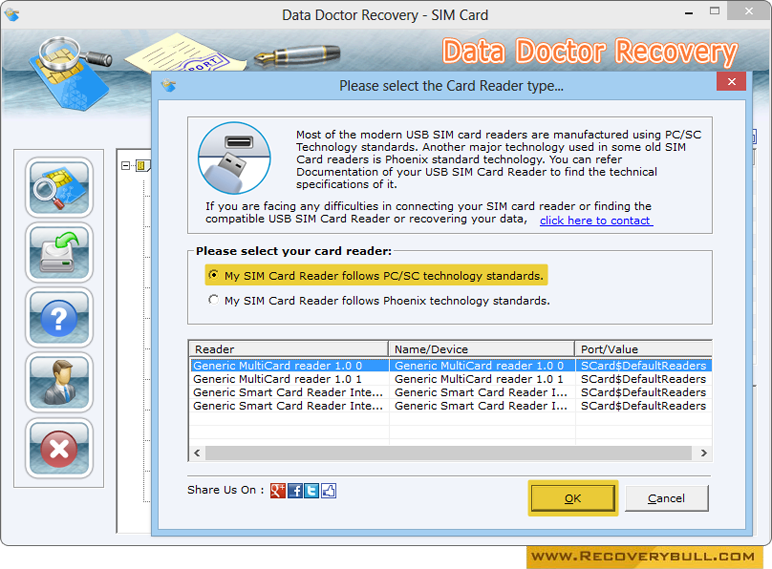This screenshot has width=772, height=569.
Task: Maximize the Data Doctor Recovery main window
Action: click(714, 11)
